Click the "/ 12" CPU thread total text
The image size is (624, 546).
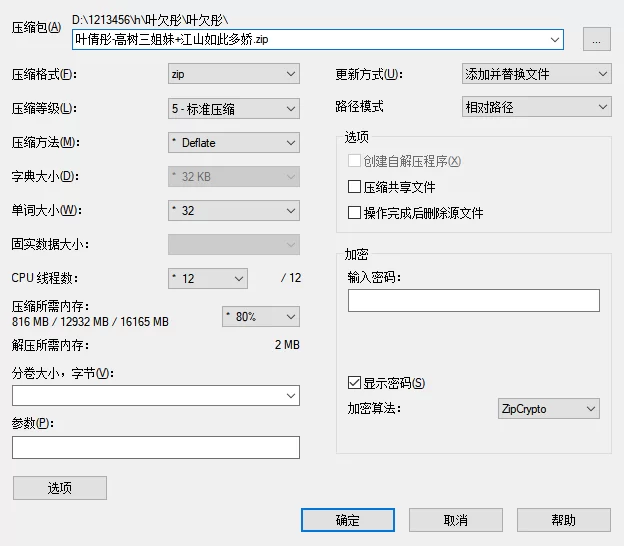pyautogui.click(x=291, y=278)
